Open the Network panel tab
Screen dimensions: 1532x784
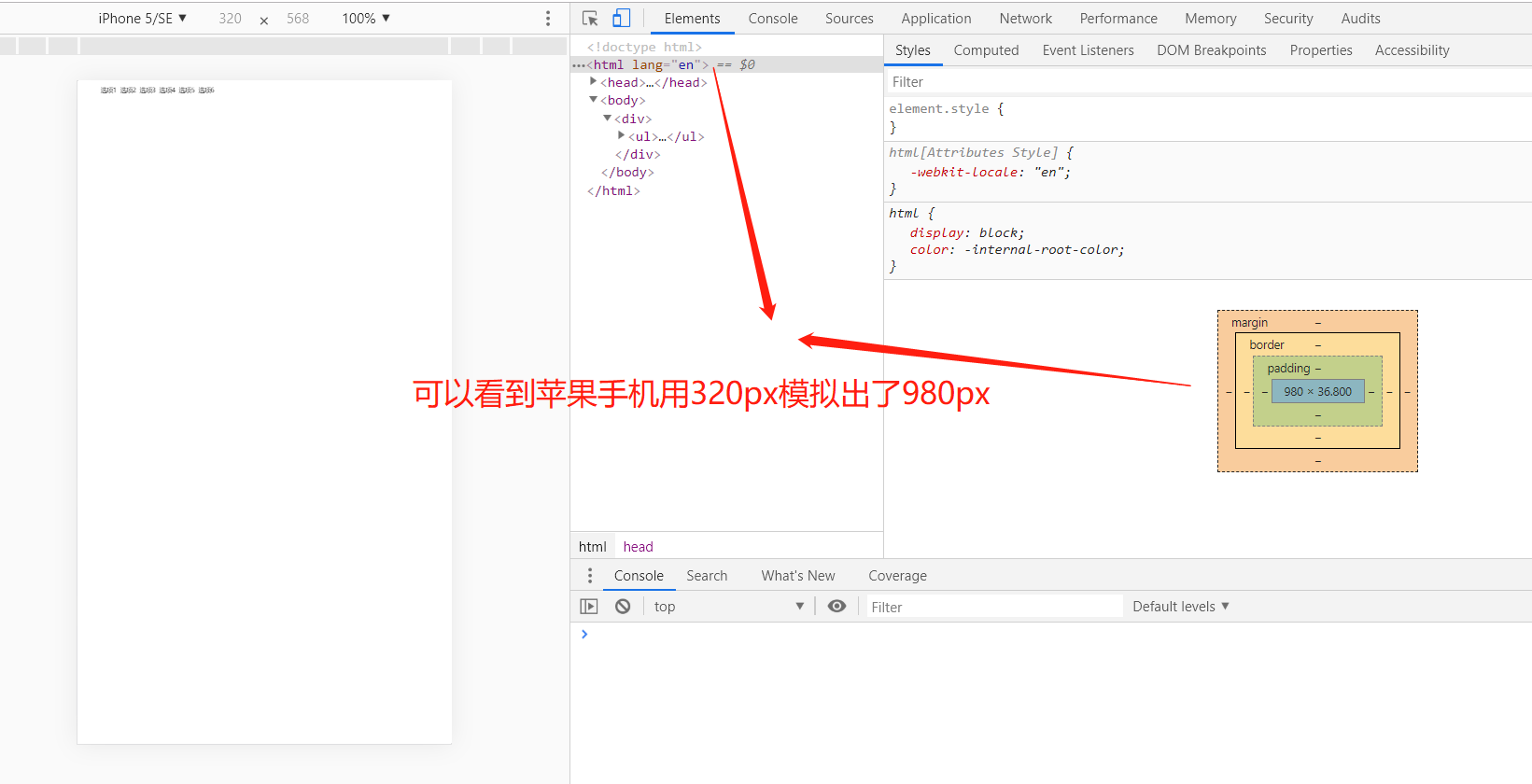(1026, 19)
